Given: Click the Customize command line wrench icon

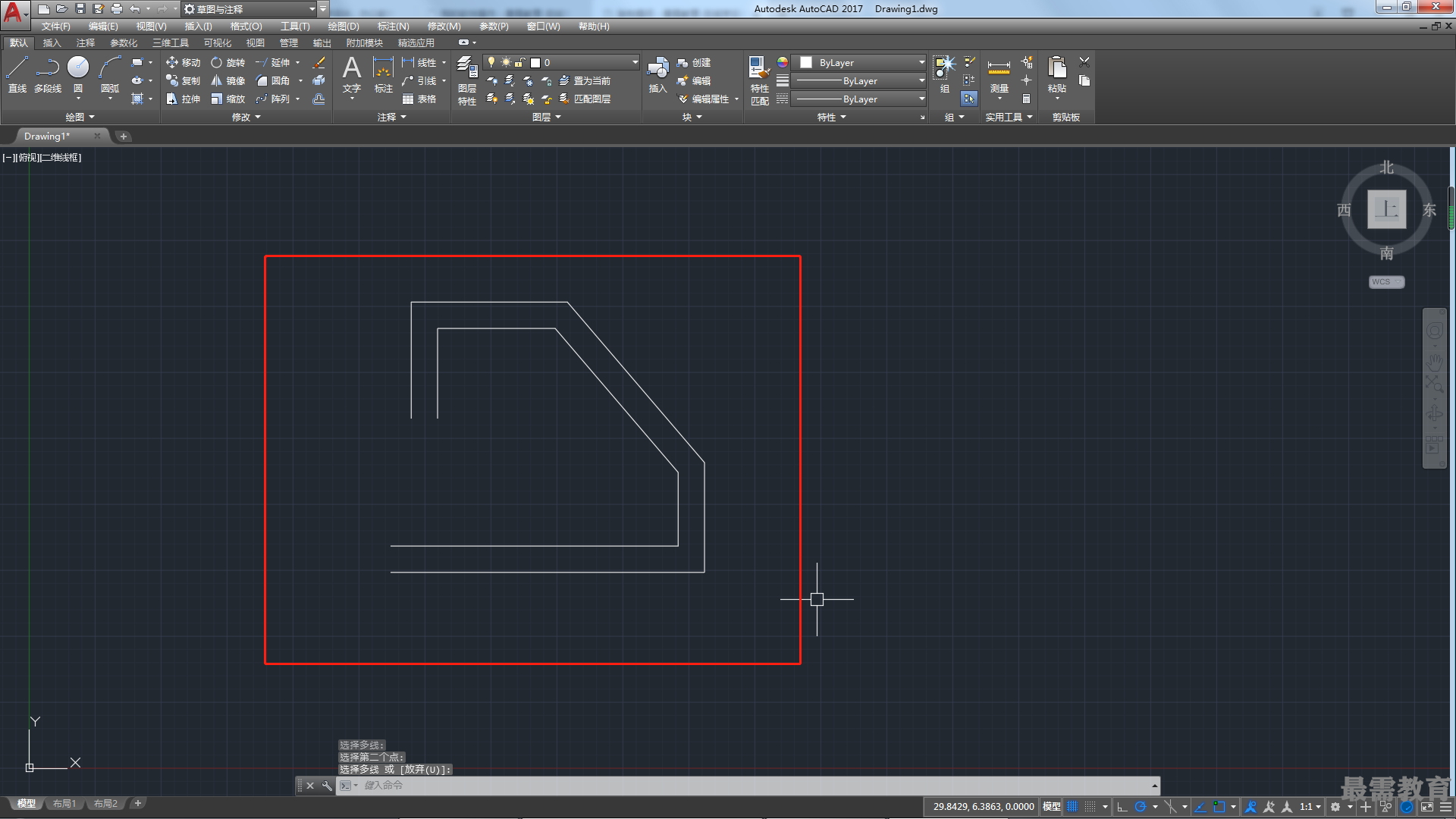Looking at the screenshot, I should pyautogui.click(x=327, y=786).
